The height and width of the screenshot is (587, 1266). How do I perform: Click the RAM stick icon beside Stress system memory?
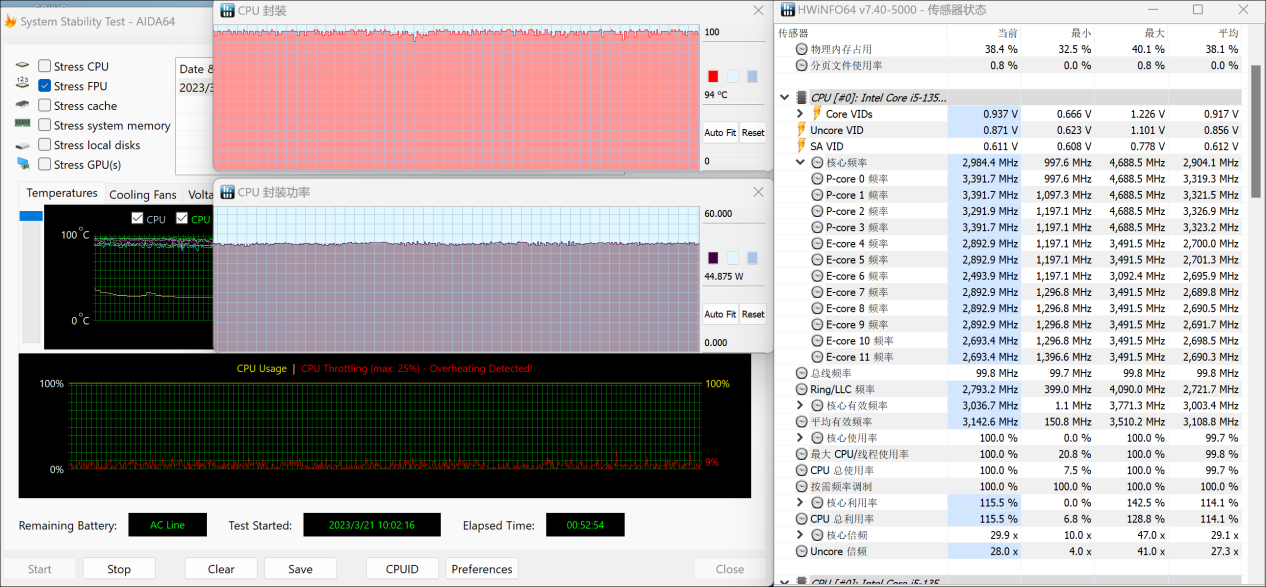(x=22, y=125)
